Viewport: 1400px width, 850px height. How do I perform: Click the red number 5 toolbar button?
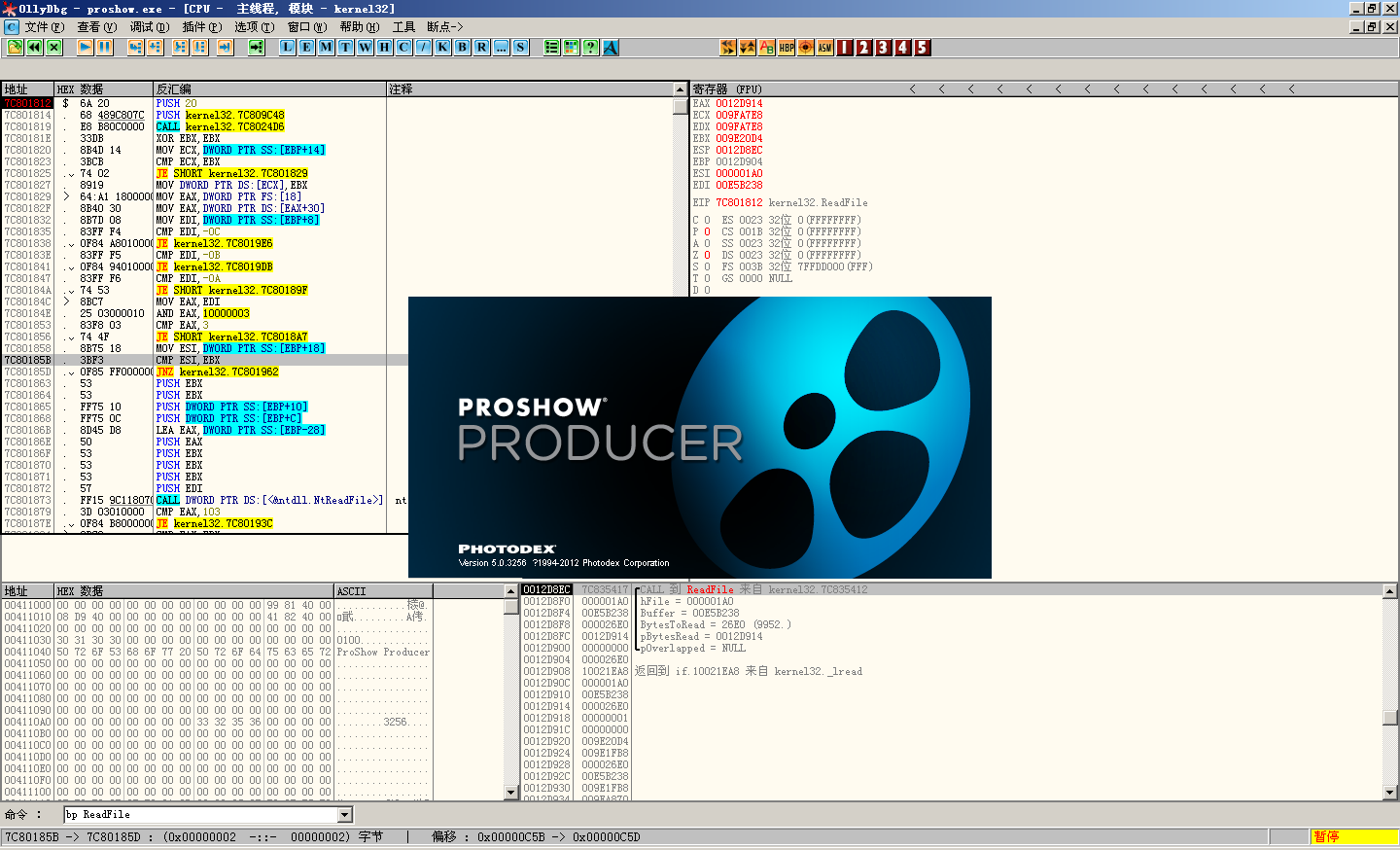click(922, 47)
